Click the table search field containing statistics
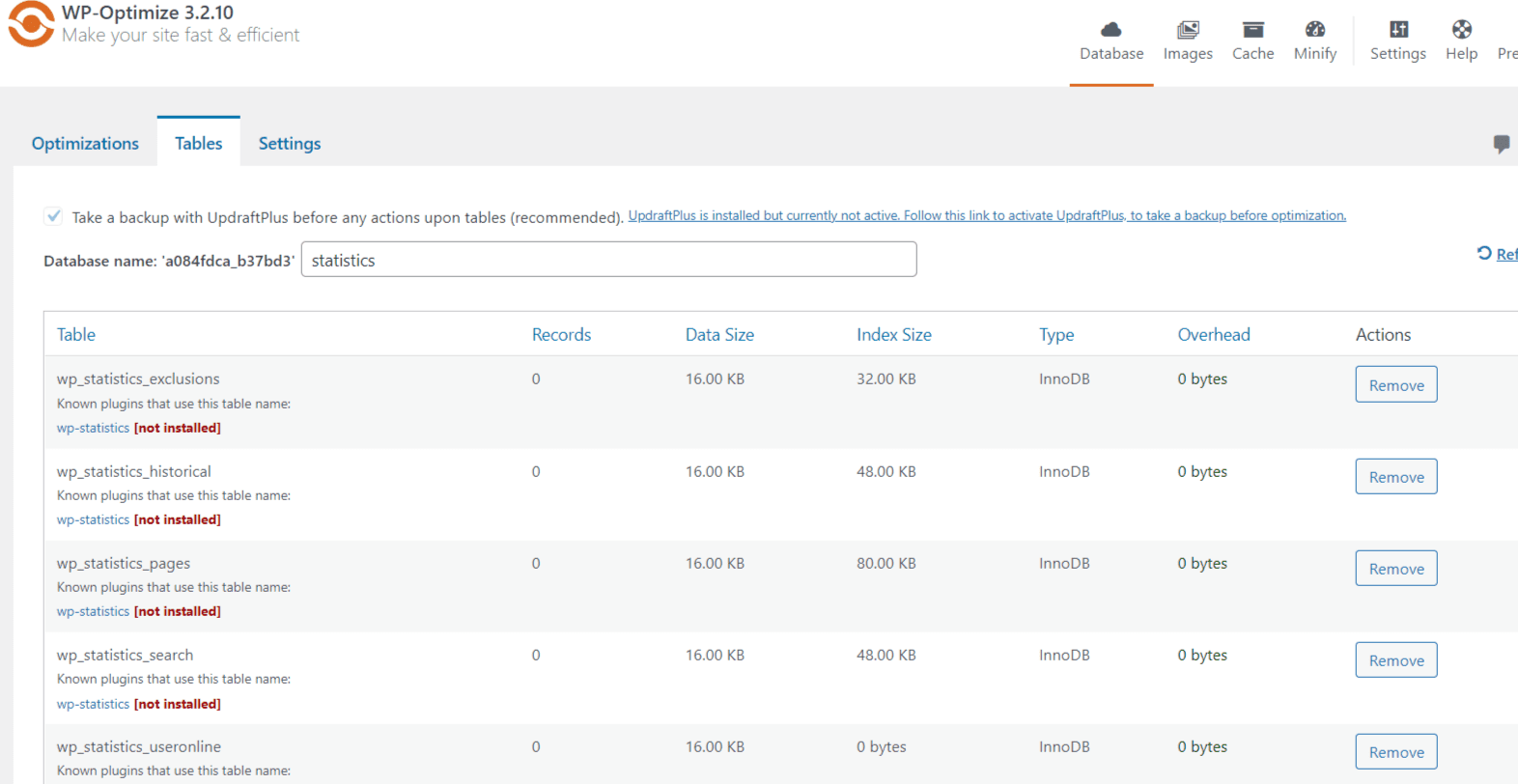The image size is (1518, 784). coord(608,260)
